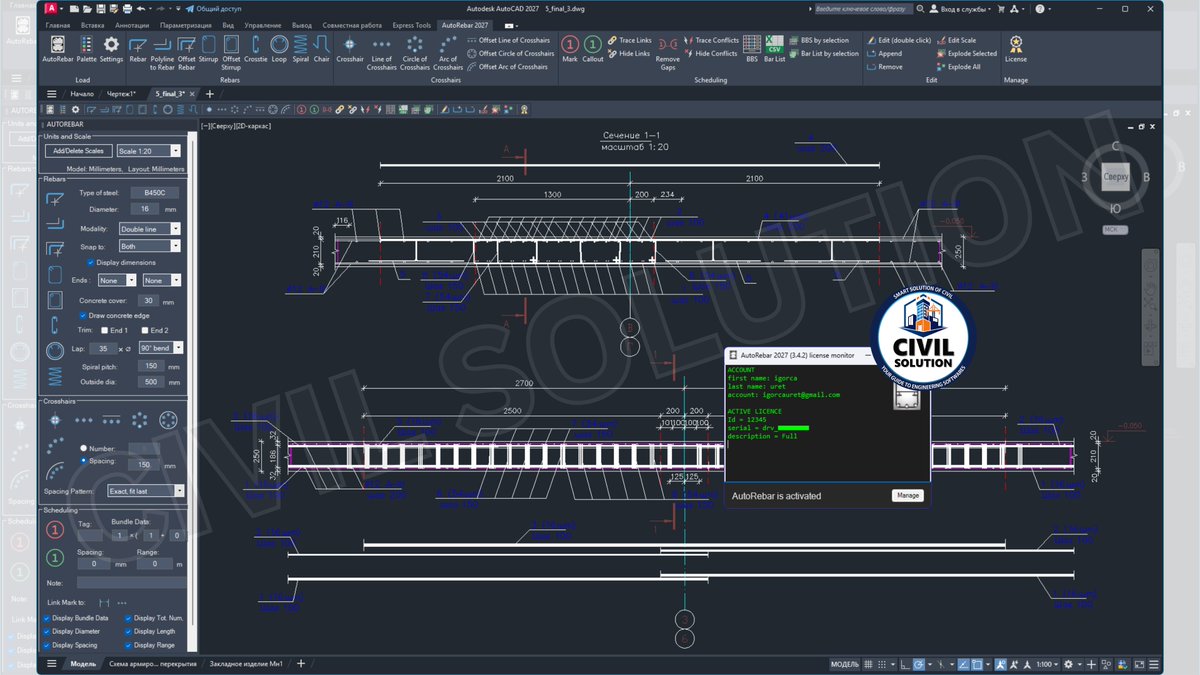Select the Rebar tool in ribbon
The width and height of the screenshot is (1200, 675).
pos(138,51)
